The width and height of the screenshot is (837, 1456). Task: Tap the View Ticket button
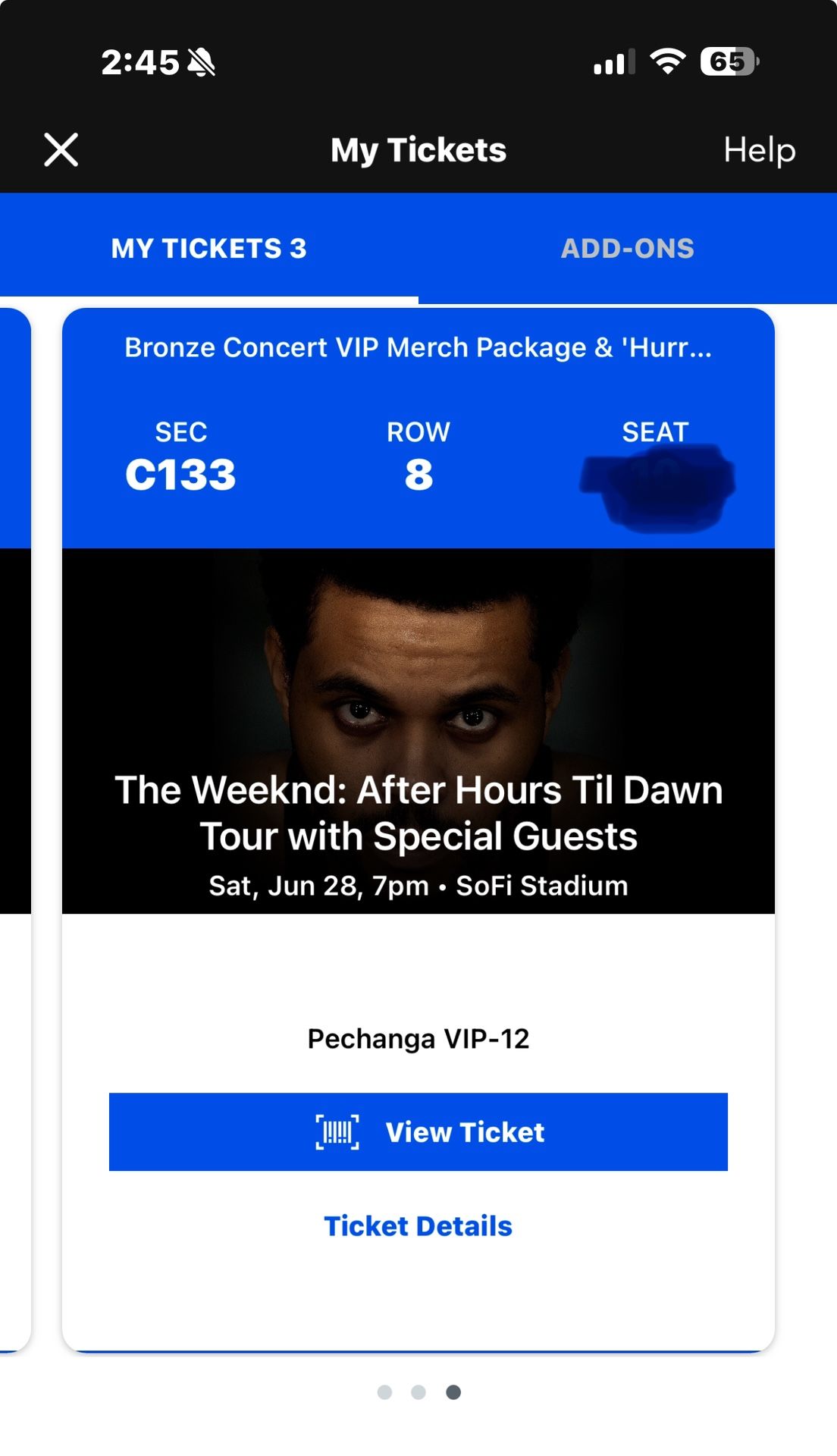pos(418,1131)
